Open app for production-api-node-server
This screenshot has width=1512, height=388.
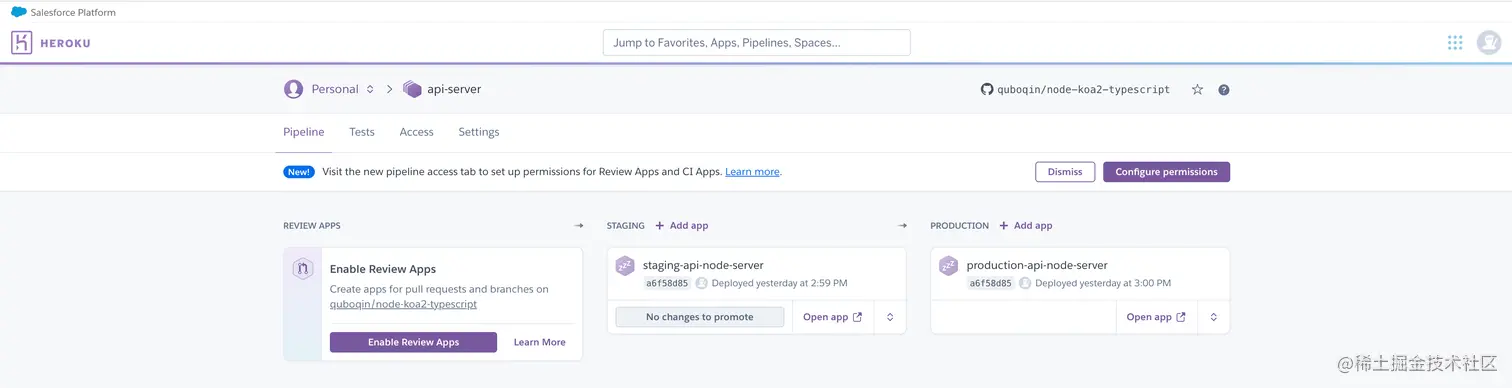tap(1156, 317)
